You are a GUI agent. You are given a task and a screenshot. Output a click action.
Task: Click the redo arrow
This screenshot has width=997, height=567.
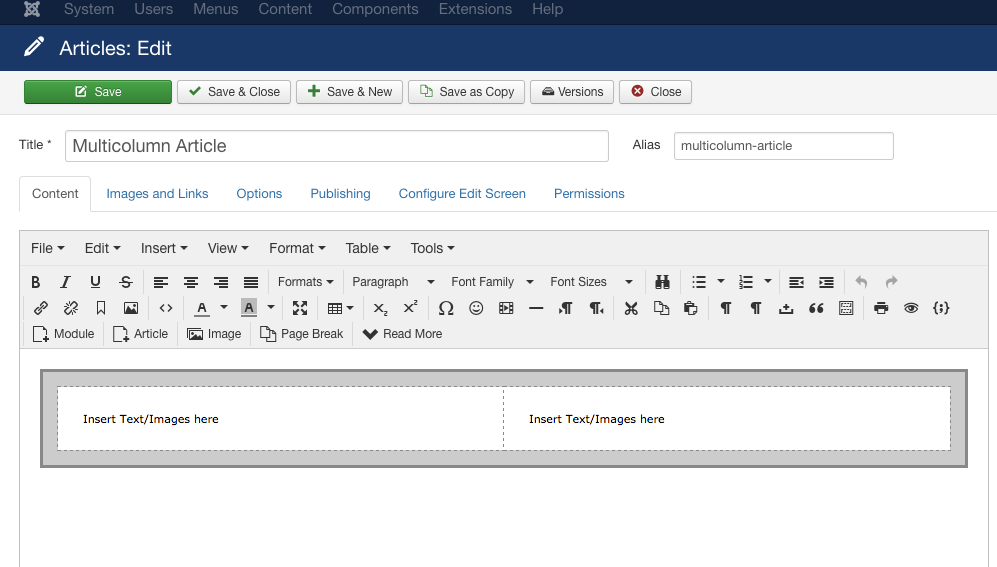891,282
